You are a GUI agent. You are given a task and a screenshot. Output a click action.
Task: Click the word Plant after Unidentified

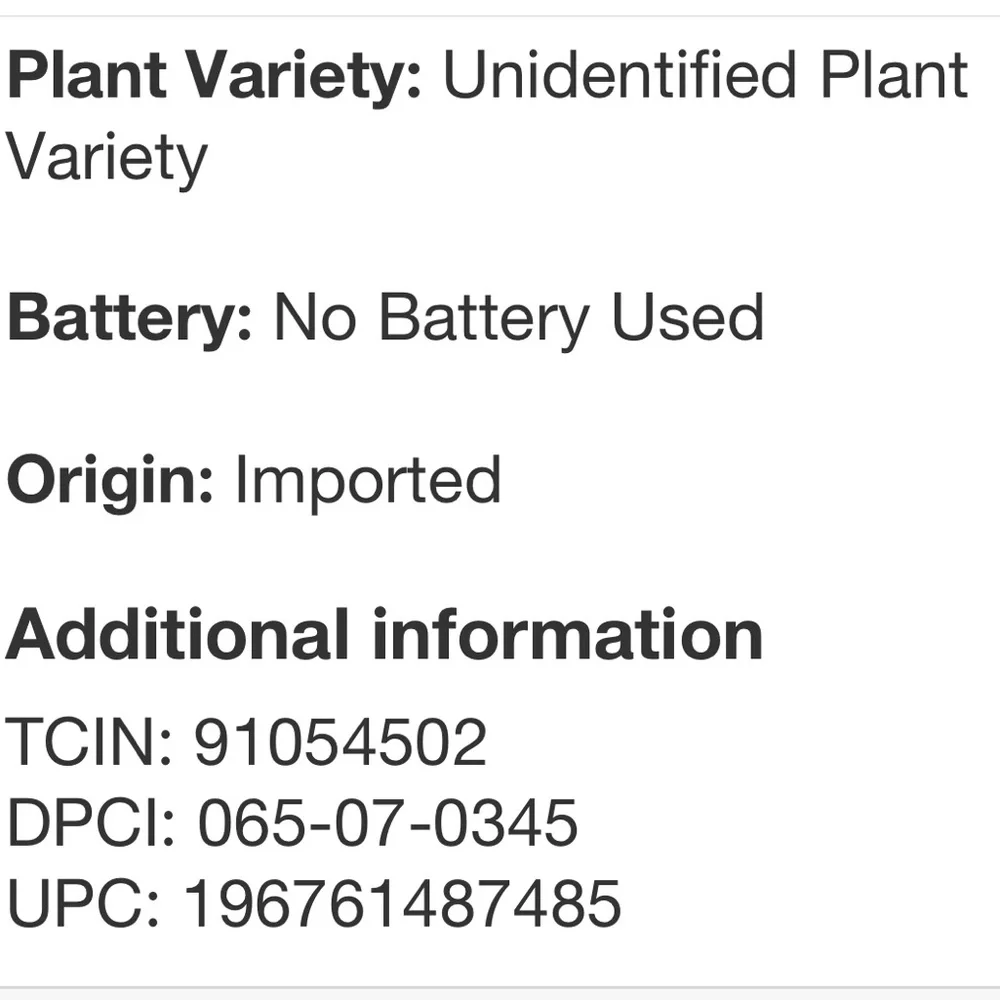(894, 75)
